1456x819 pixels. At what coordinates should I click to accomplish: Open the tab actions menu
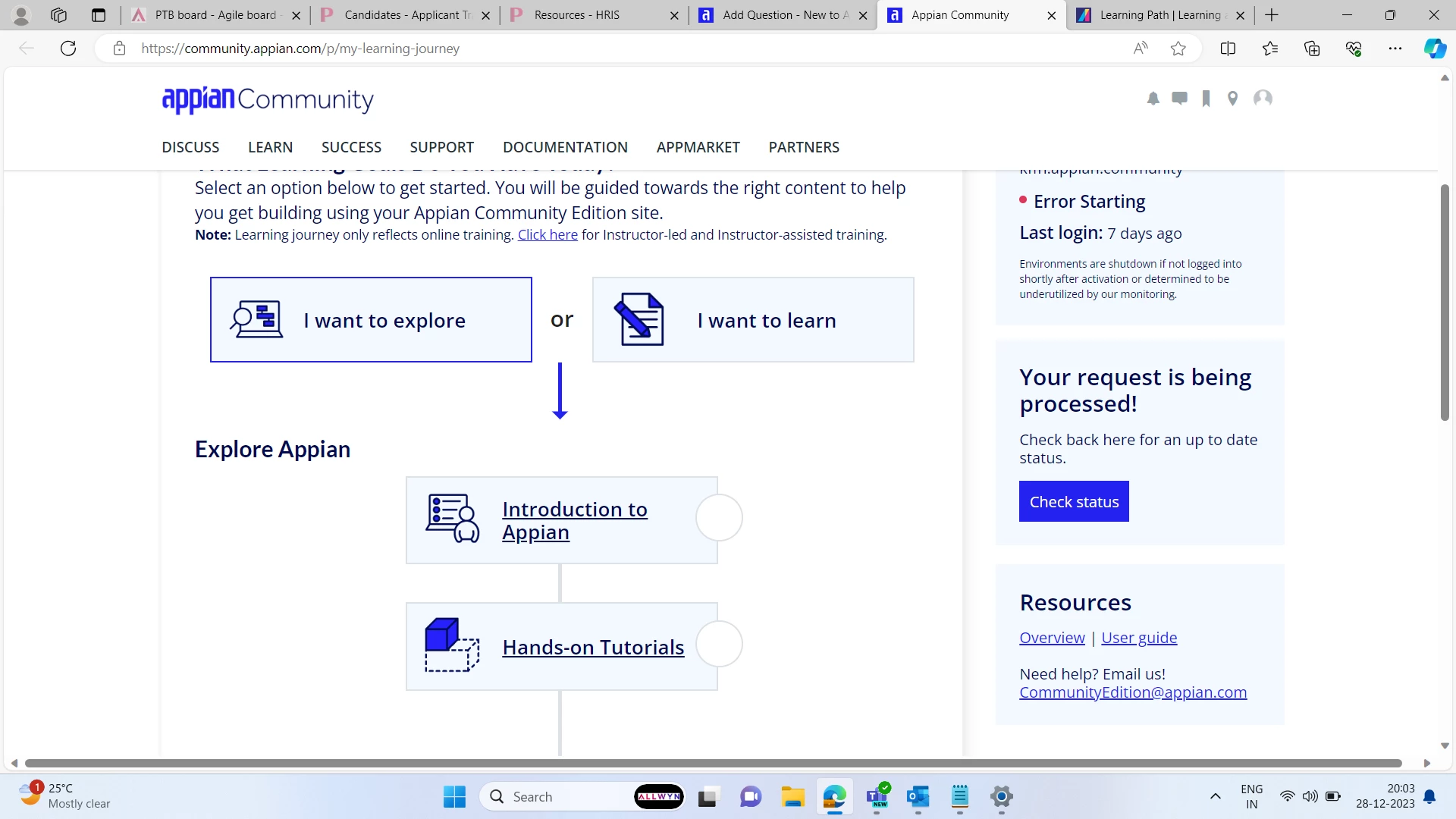pyautogui.click(x=99, y=15)
